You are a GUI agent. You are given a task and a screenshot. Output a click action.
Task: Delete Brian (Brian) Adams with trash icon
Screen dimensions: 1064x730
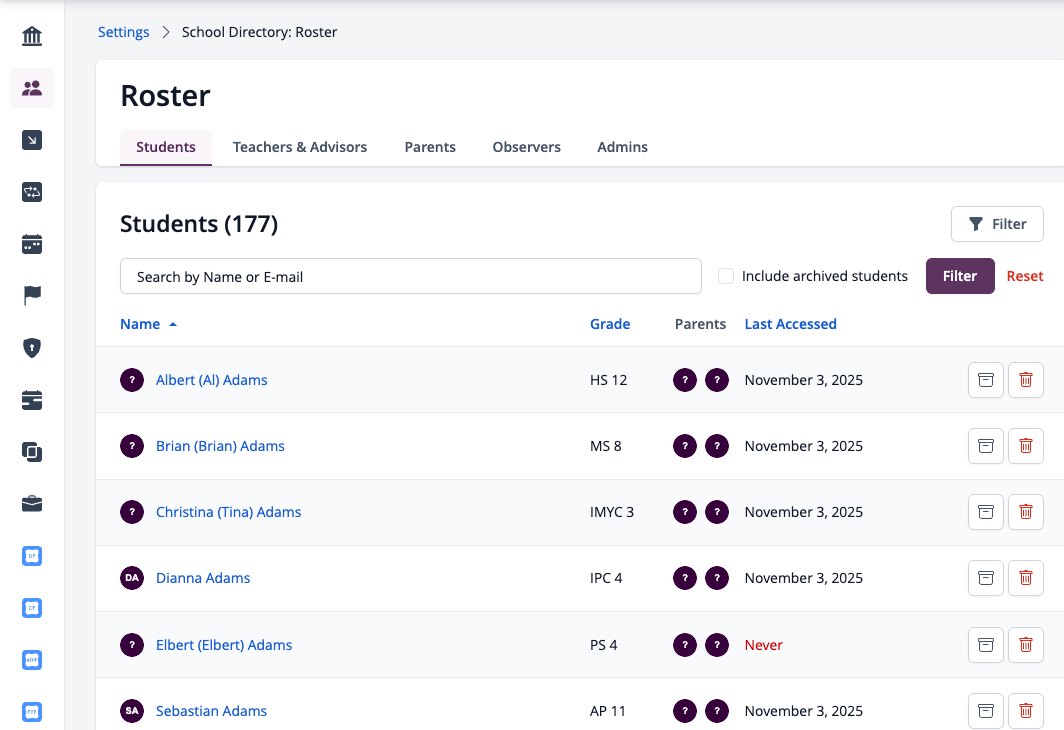(1025, 446)
